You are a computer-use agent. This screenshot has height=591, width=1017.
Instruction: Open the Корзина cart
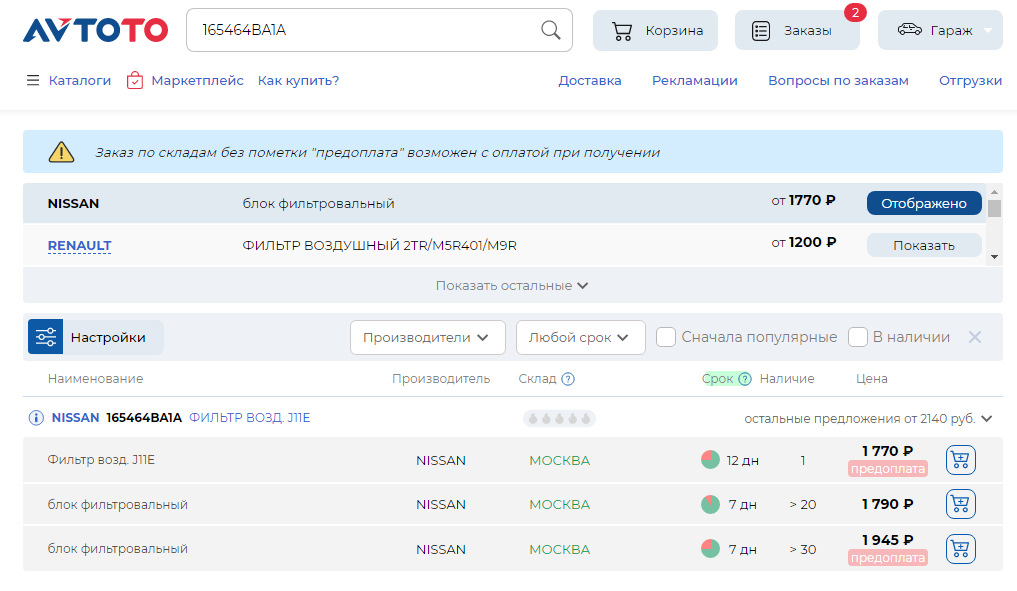pos(655,30)
